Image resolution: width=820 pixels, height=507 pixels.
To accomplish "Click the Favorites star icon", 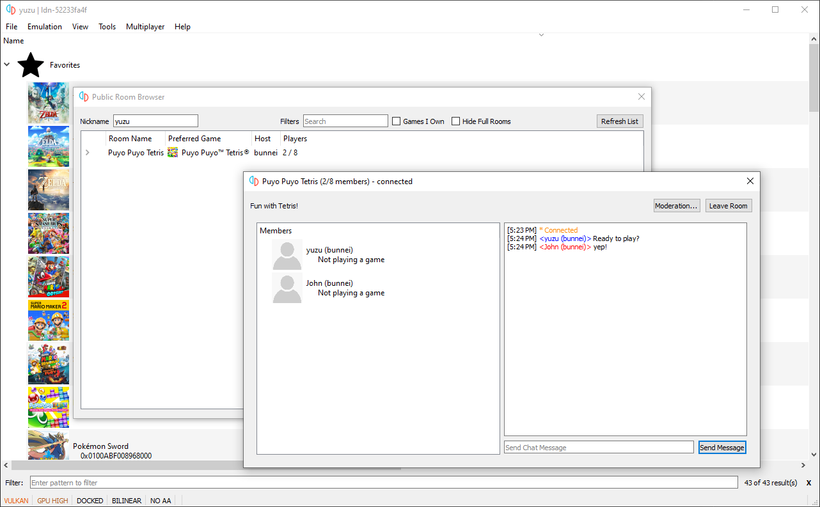I will click(x=32, y=66).
